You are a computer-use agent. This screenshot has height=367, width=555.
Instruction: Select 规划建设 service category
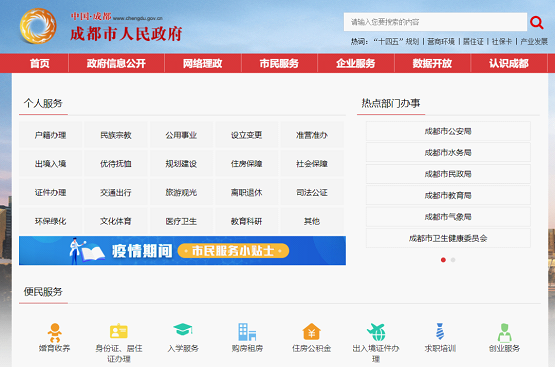(x=181, y=164)
